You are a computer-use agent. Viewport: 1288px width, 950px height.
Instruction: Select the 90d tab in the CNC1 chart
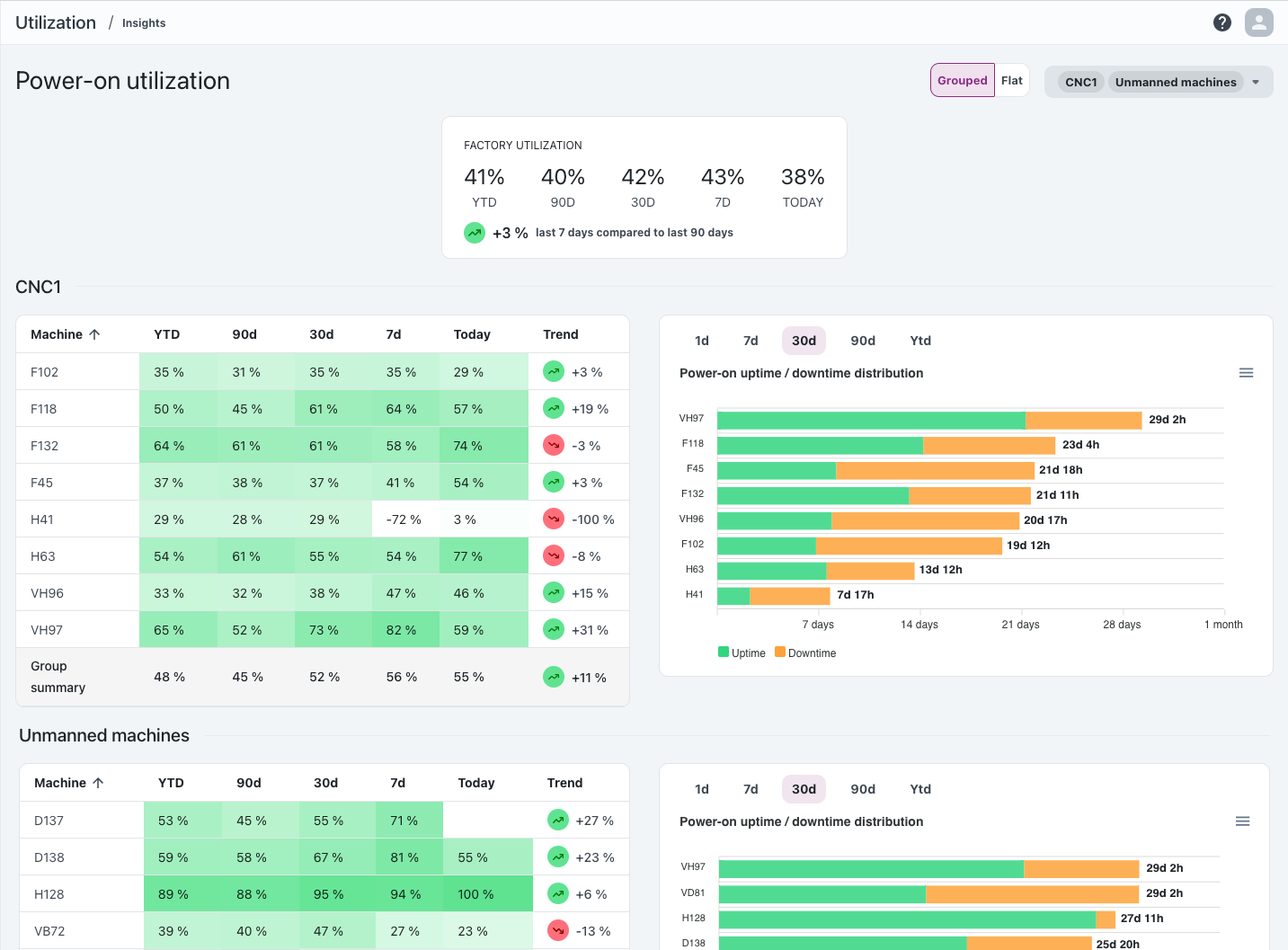[x=863, y=341]
